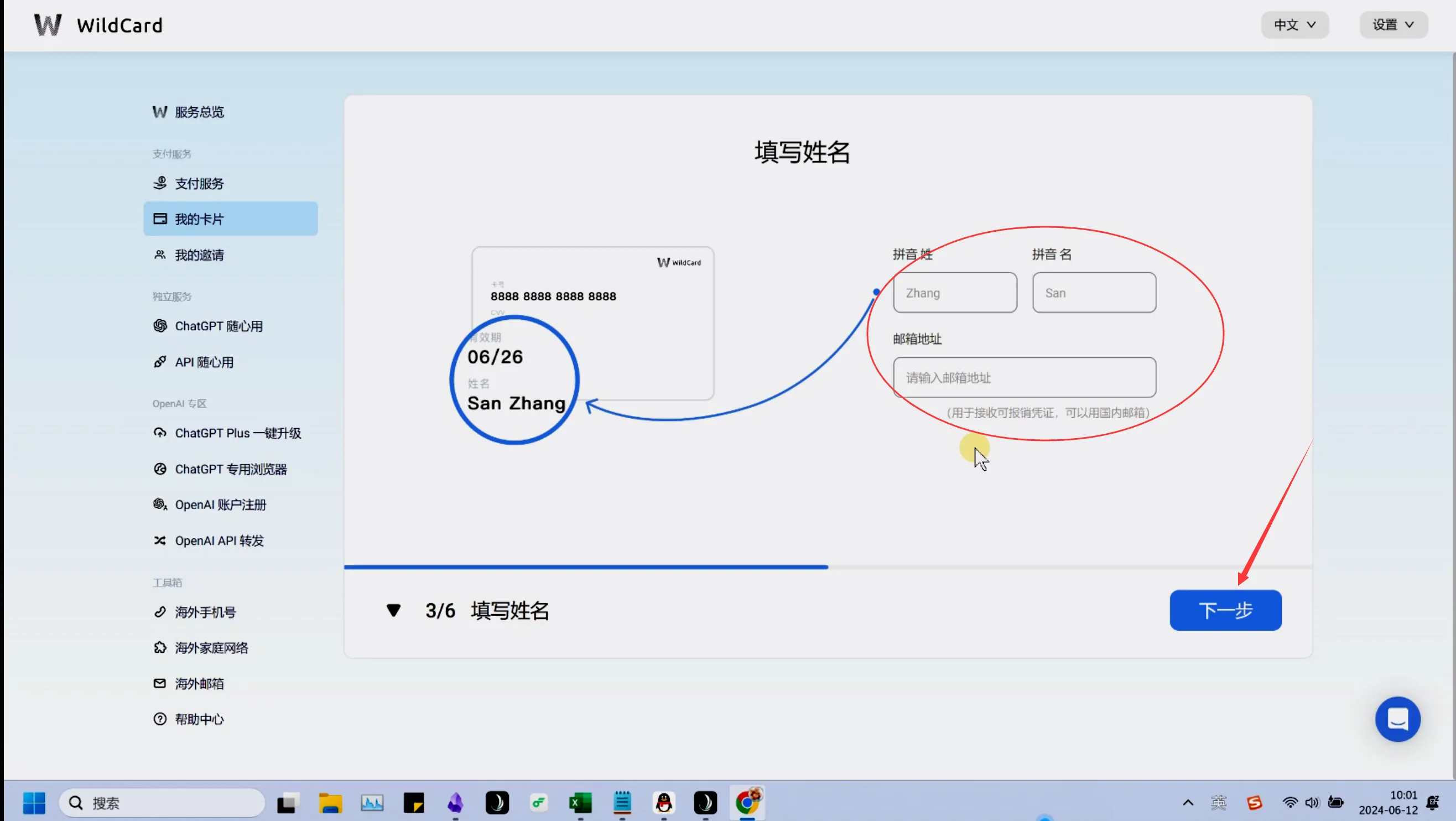Click the Sogou input method tray icon
The width and height of the screenshot is (1456, 821).
1254,803
